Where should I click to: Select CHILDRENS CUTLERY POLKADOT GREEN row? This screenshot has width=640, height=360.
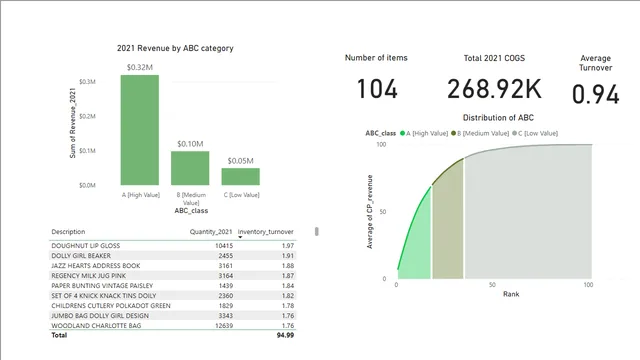pos(172,306)
